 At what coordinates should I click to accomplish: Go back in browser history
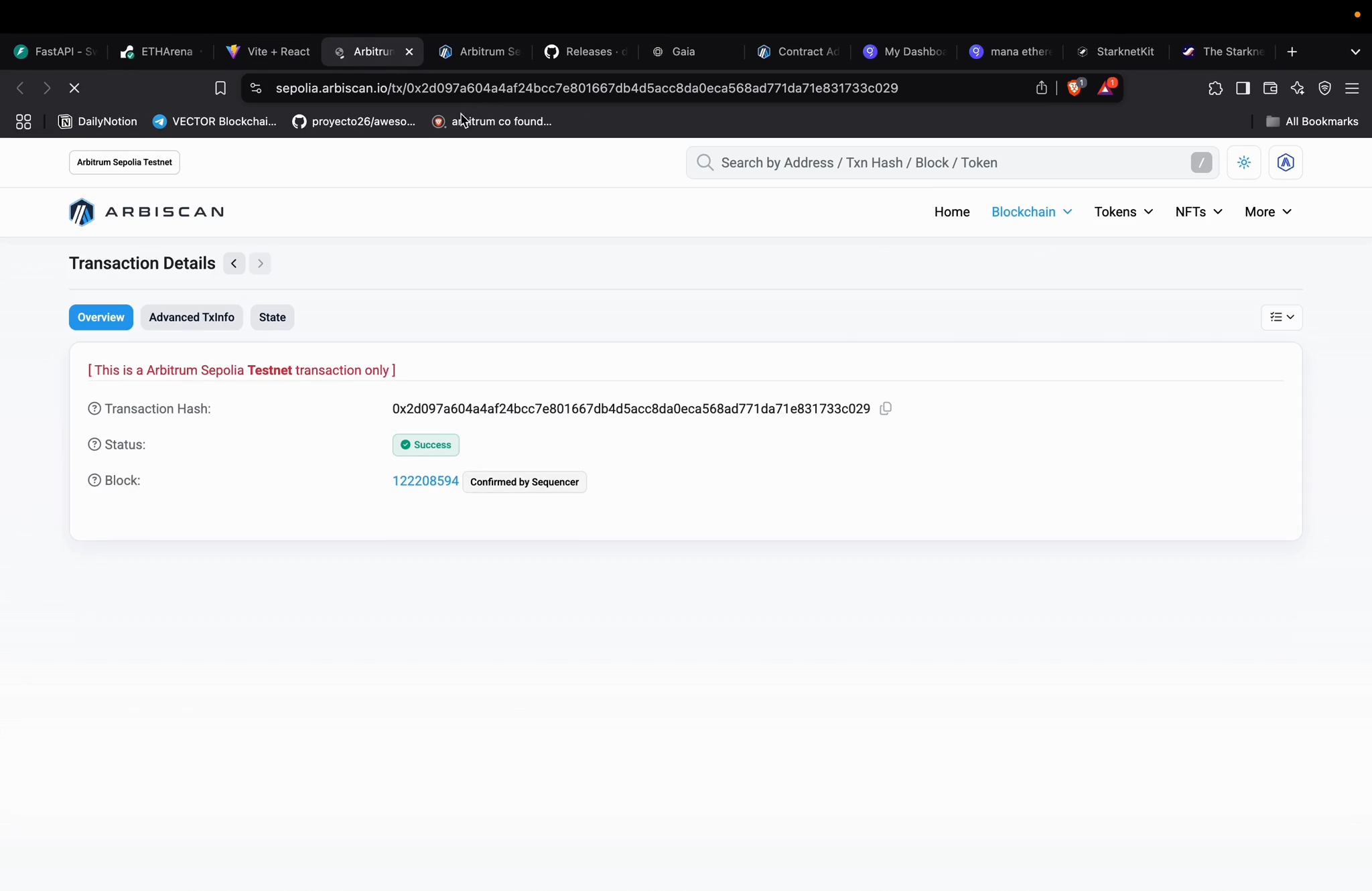click(20, 88)
